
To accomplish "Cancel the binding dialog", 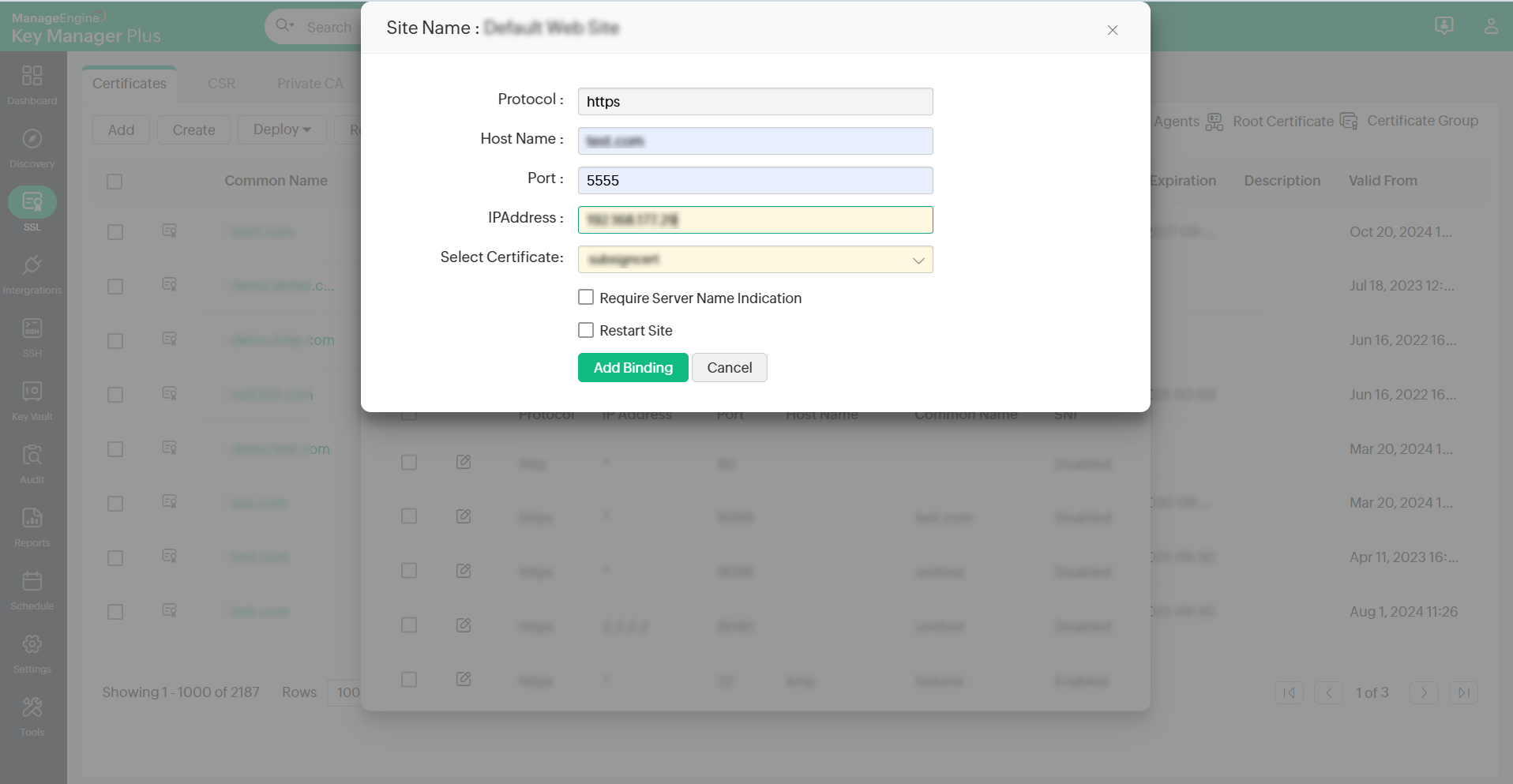I will [x=729, y=368].
